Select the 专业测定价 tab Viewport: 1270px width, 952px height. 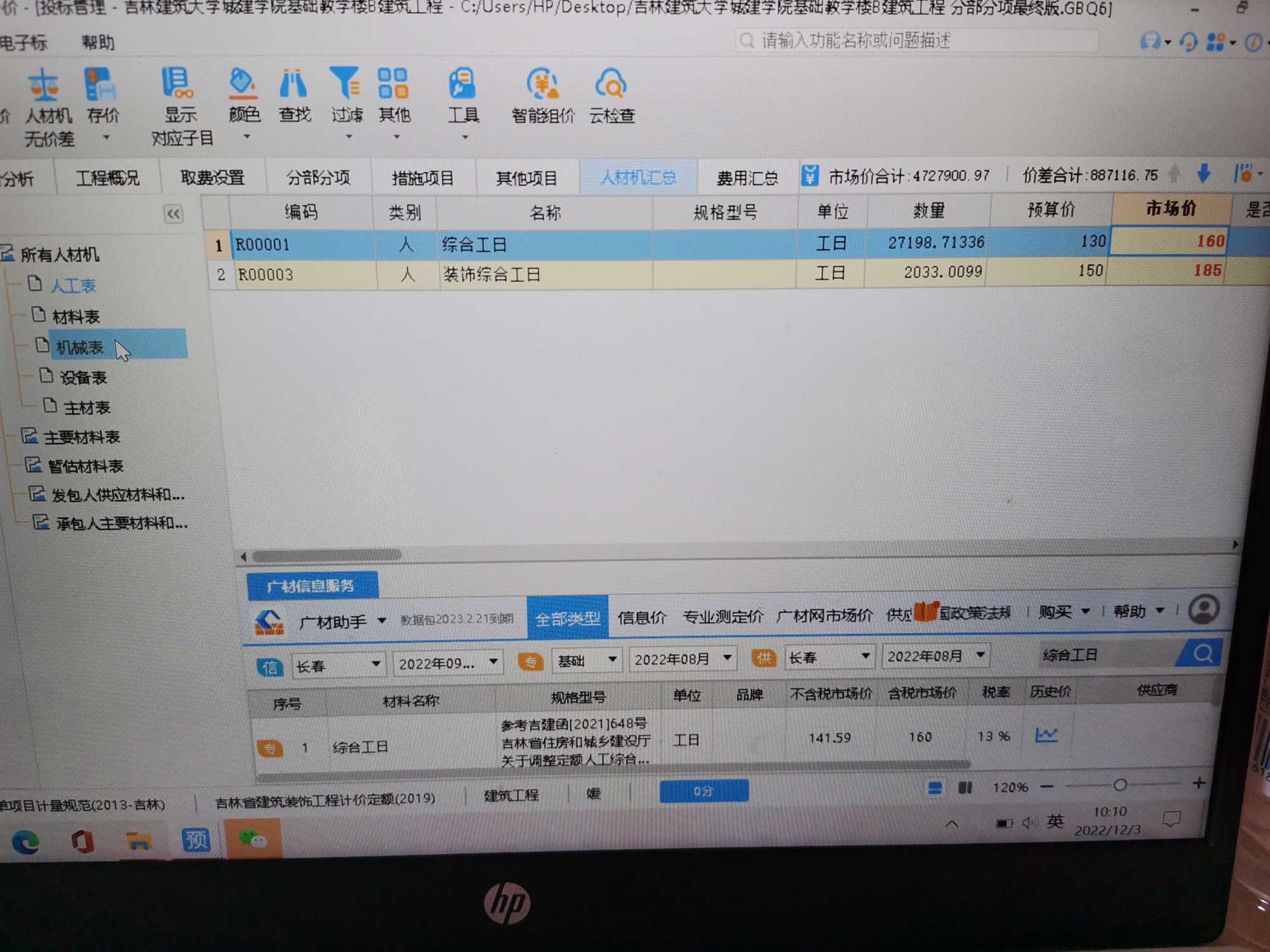click(723, 616)
